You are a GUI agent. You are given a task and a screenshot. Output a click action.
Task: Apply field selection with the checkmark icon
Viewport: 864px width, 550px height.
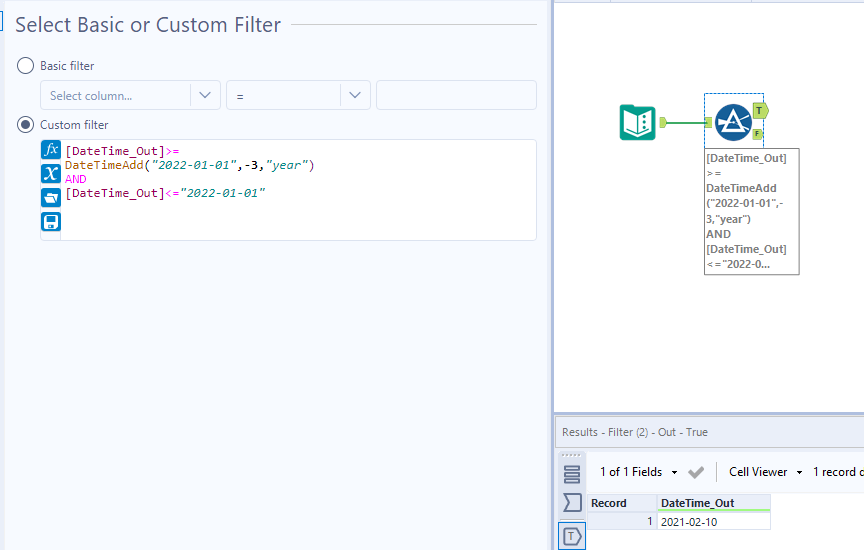pos(696,472)
